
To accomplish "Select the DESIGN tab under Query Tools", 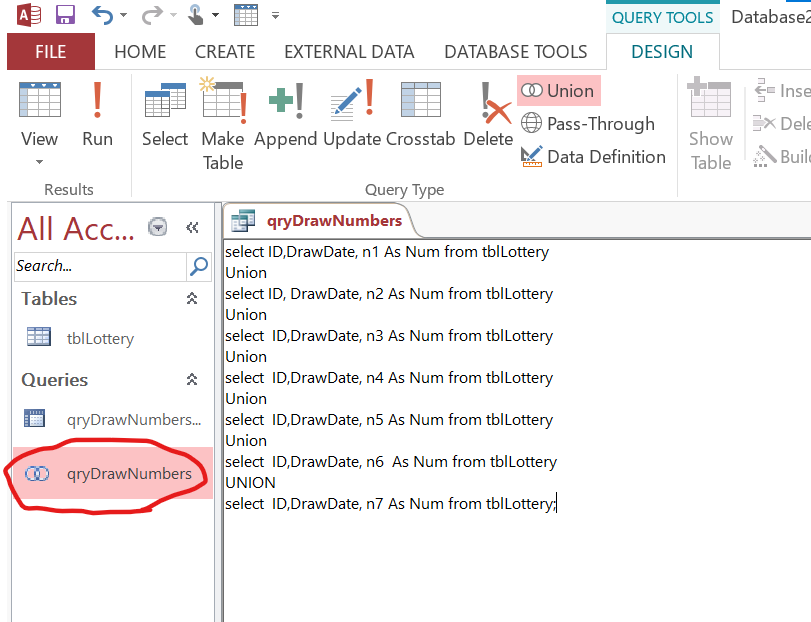I will (x=662, y=52).
